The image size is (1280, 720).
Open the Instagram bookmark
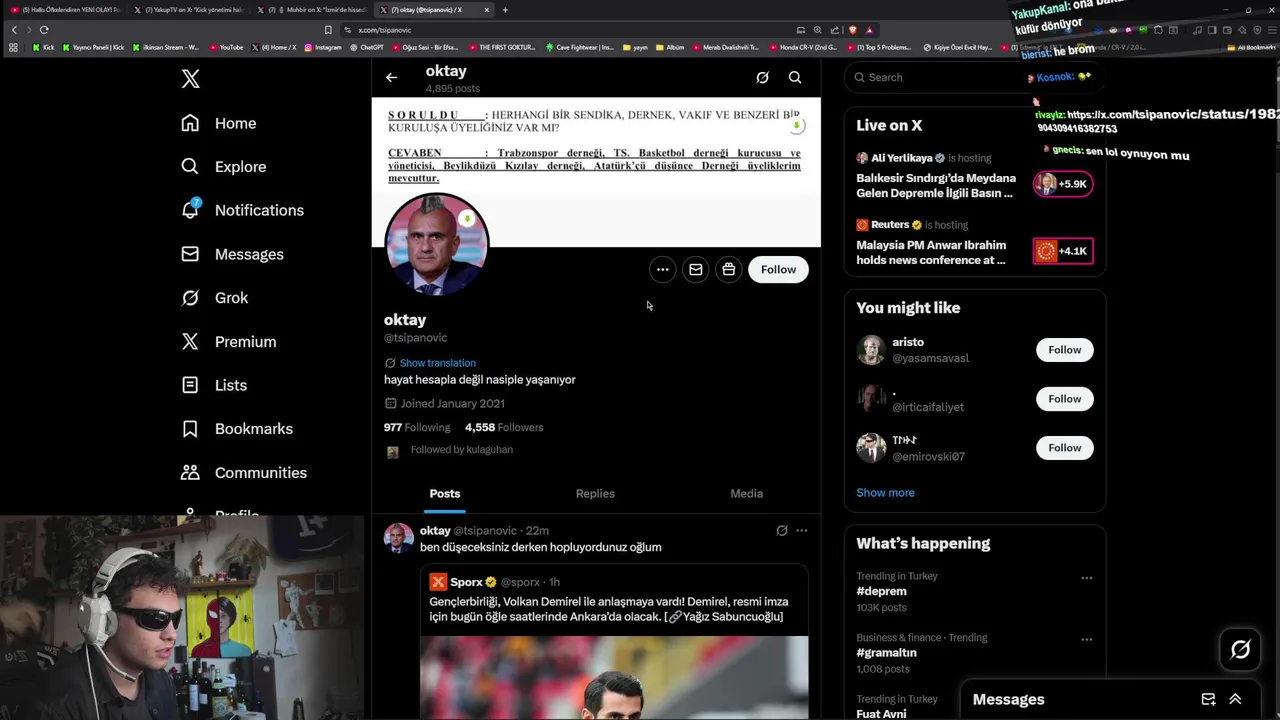tap(323, 47)
